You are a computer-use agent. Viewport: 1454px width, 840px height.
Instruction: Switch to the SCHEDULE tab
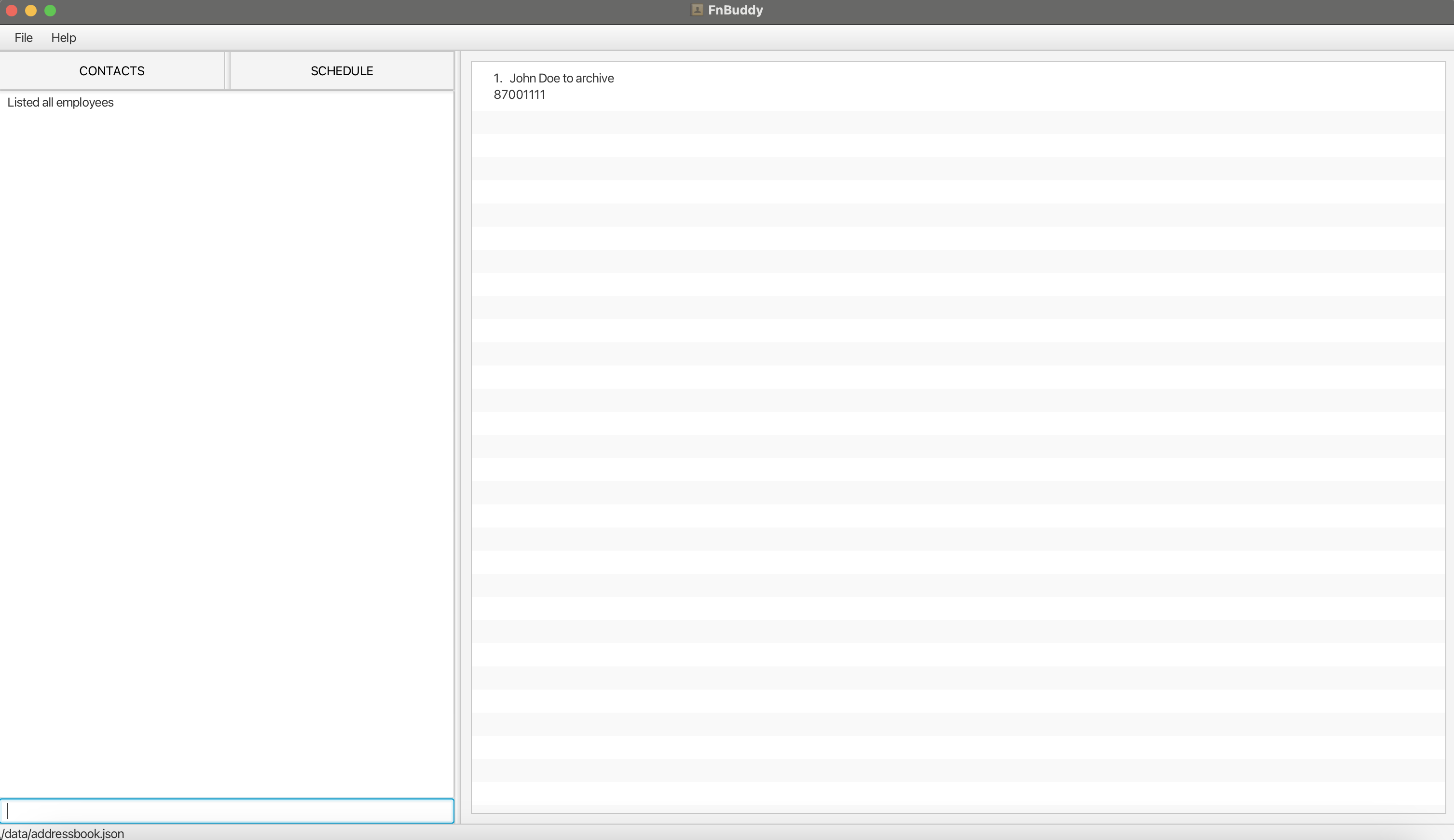pos(342,71)
